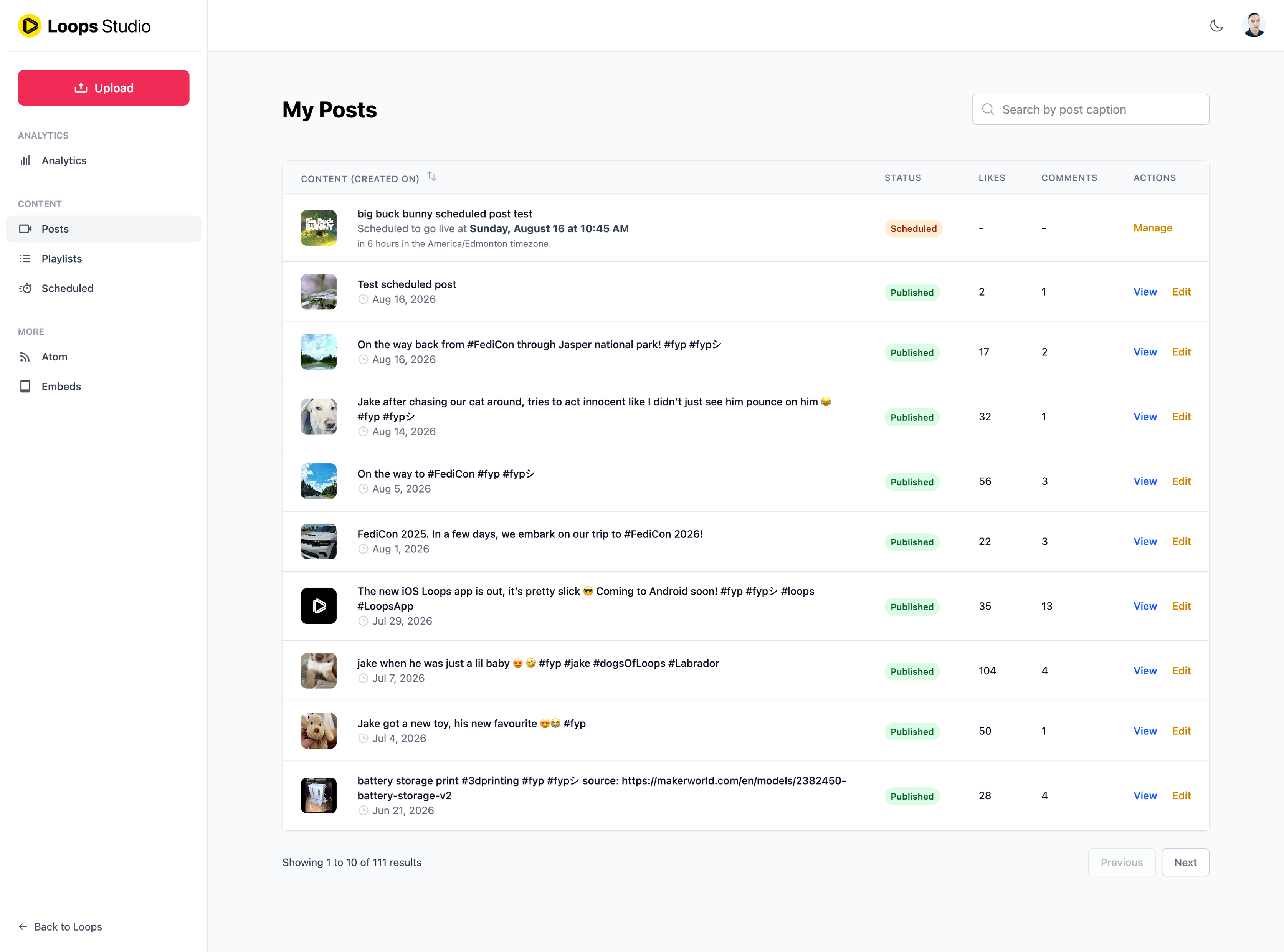Toggle dark mode with moon icon
This screenshot has width=1284, height=952.
click(x=1216, y=26)
